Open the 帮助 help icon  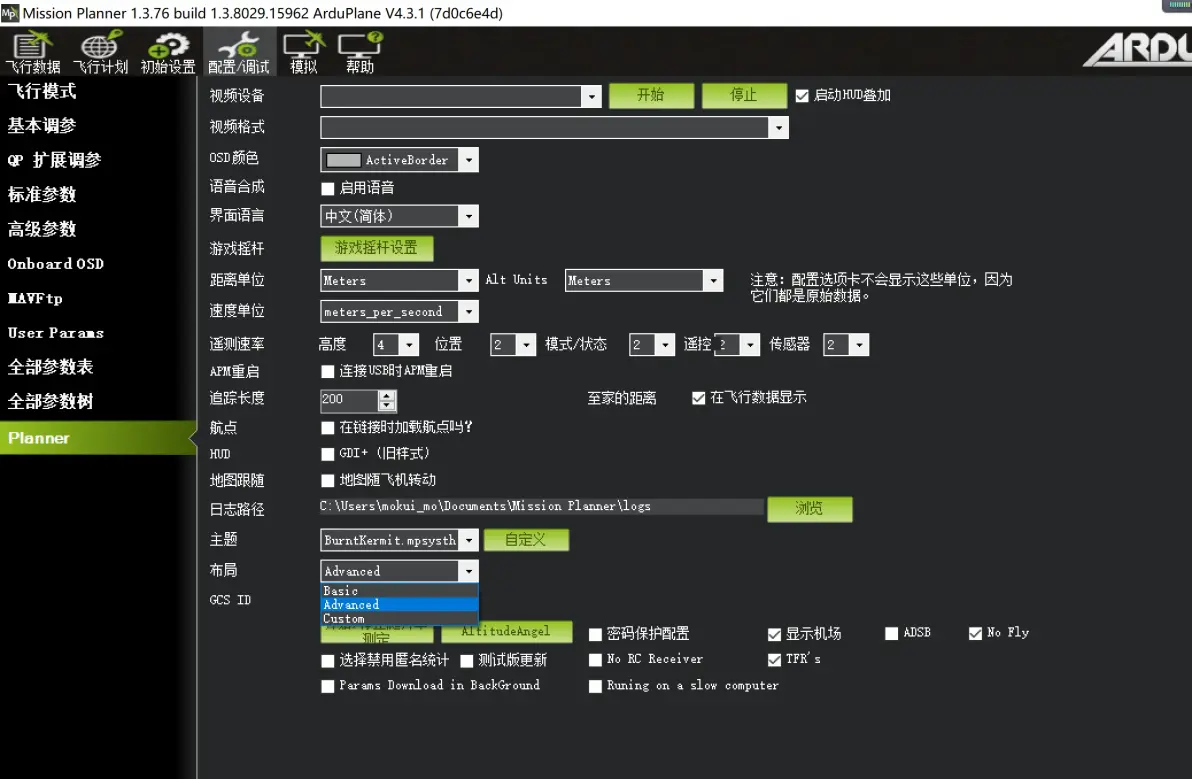pyautogui.click(x=360, y=52)
